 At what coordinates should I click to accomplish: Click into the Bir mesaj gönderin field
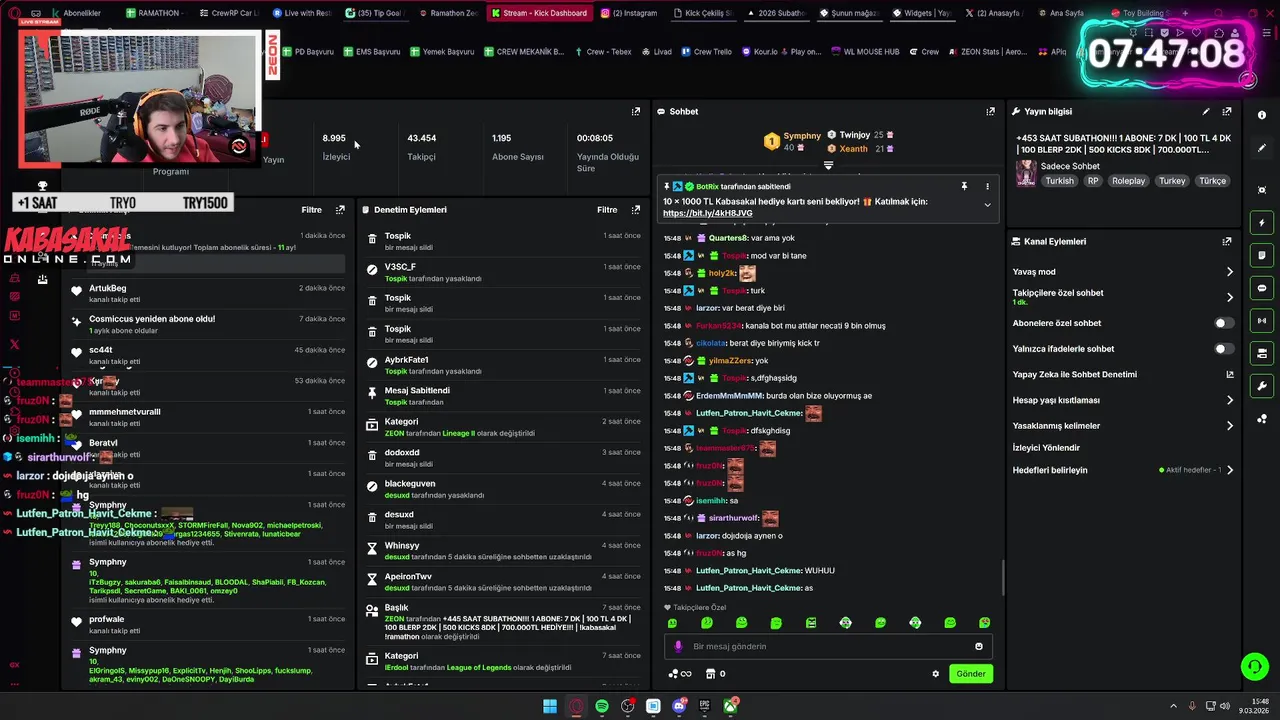(x=828, y=646)
